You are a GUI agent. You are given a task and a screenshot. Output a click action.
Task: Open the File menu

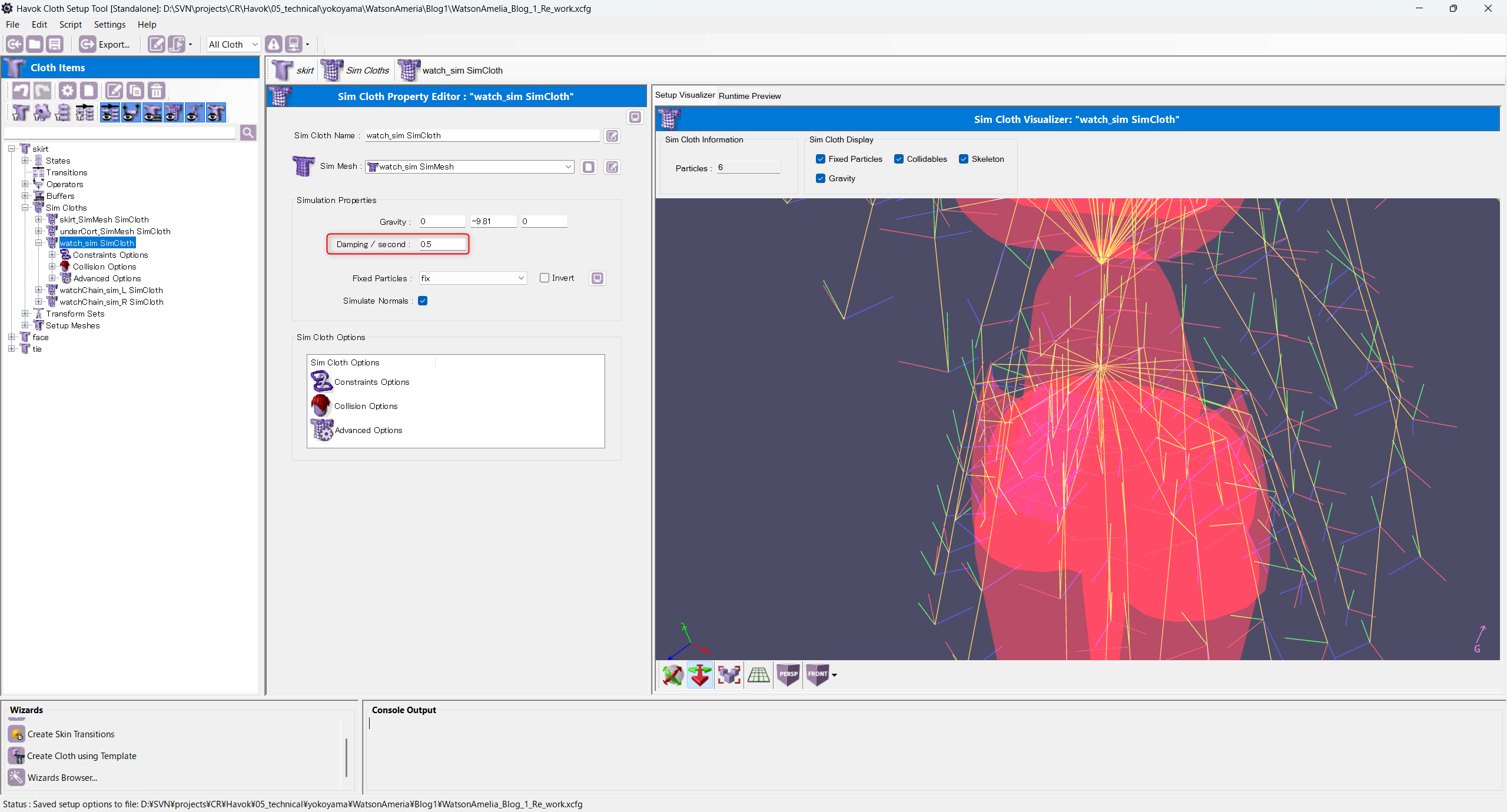point(12,25)
